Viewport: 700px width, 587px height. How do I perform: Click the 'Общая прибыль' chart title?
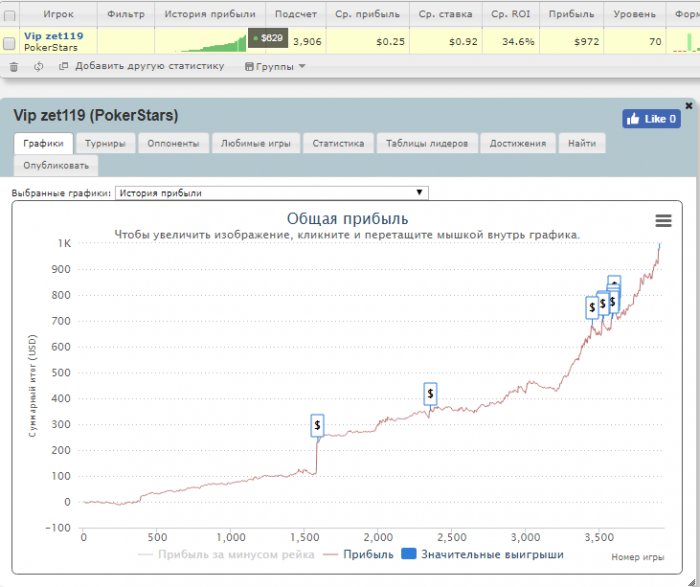click(347, 219)
